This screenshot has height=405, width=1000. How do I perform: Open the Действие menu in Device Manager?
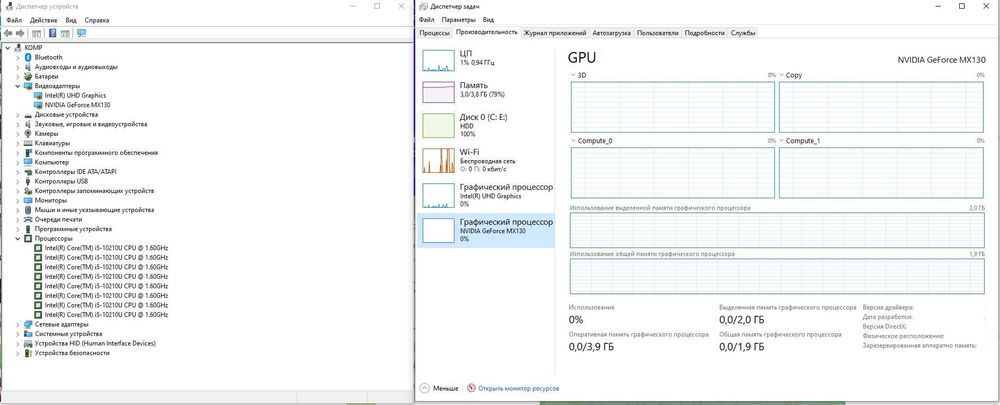43,20
